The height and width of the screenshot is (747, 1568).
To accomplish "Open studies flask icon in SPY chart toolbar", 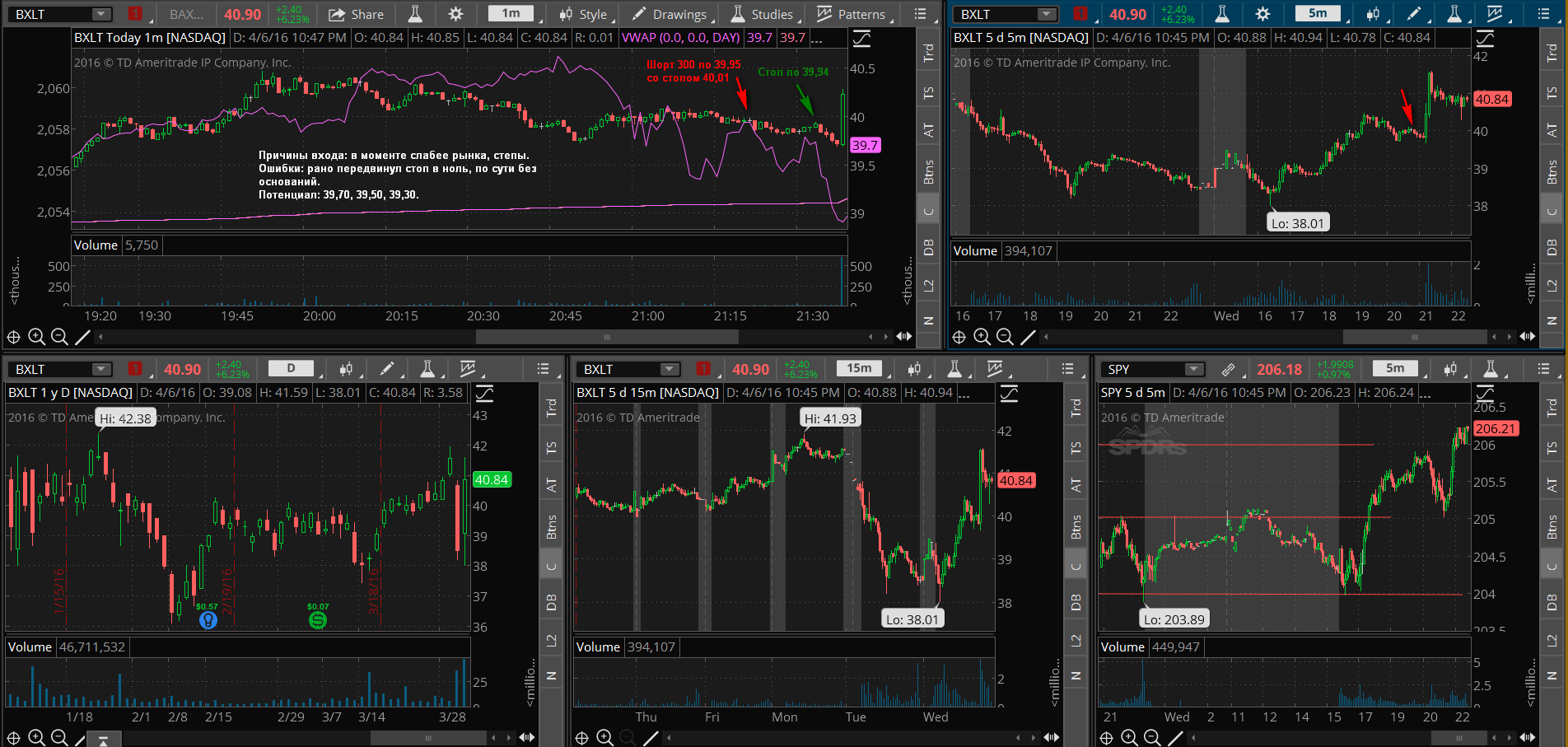I will tap(1491, 369).
